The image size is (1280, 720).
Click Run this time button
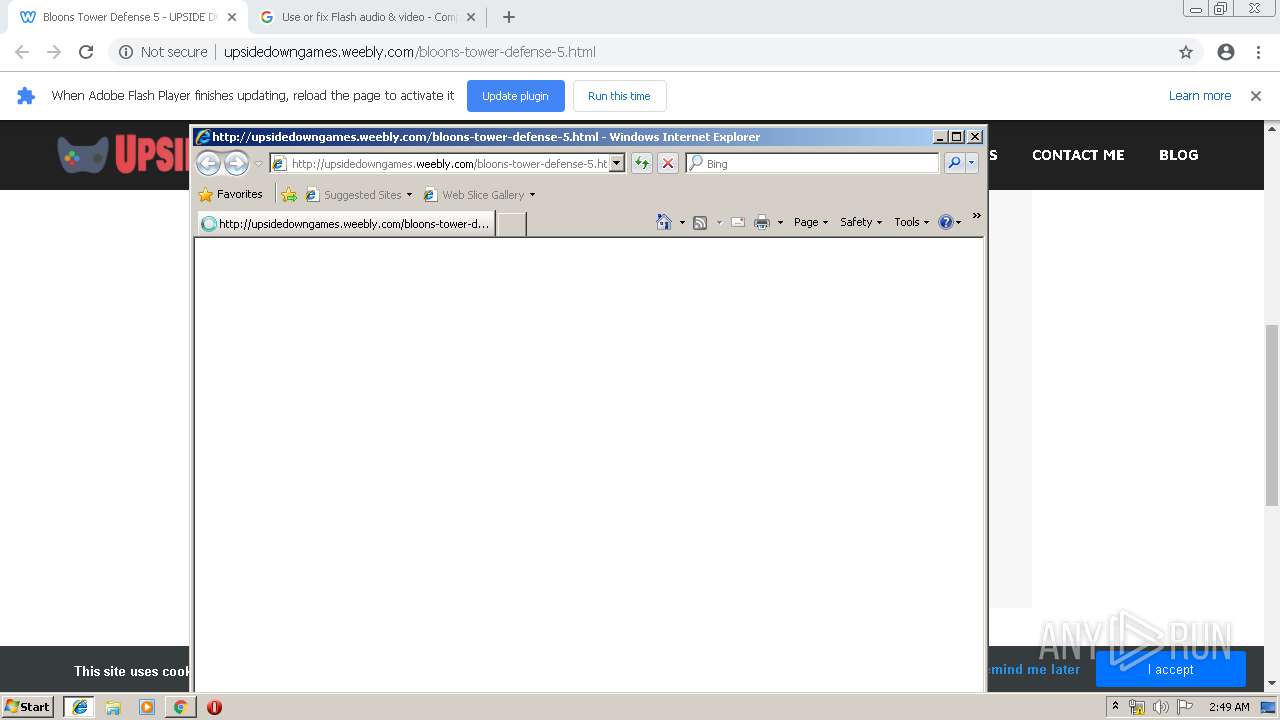(x=619, y=96)
